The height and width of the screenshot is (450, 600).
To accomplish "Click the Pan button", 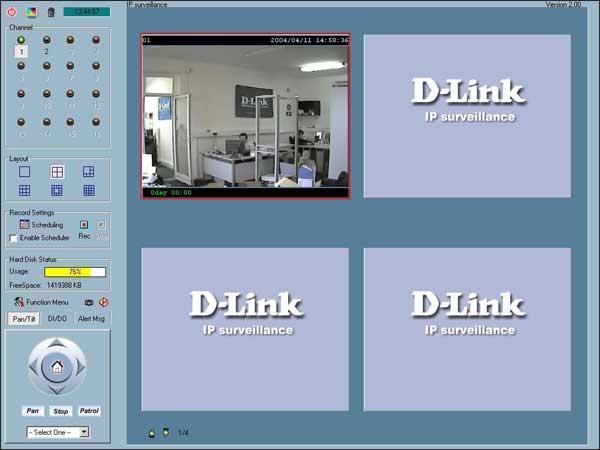I will click(x=33, y=411).
